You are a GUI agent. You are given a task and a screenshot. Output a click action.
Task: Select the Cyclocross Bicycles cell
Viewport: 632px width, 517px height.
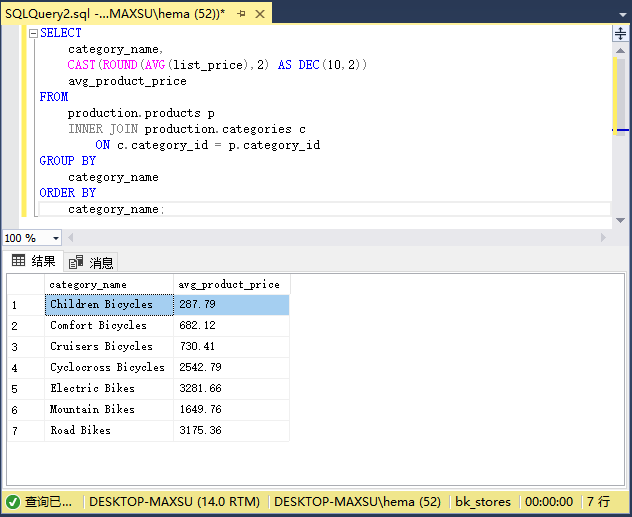[x=109, y=368]
